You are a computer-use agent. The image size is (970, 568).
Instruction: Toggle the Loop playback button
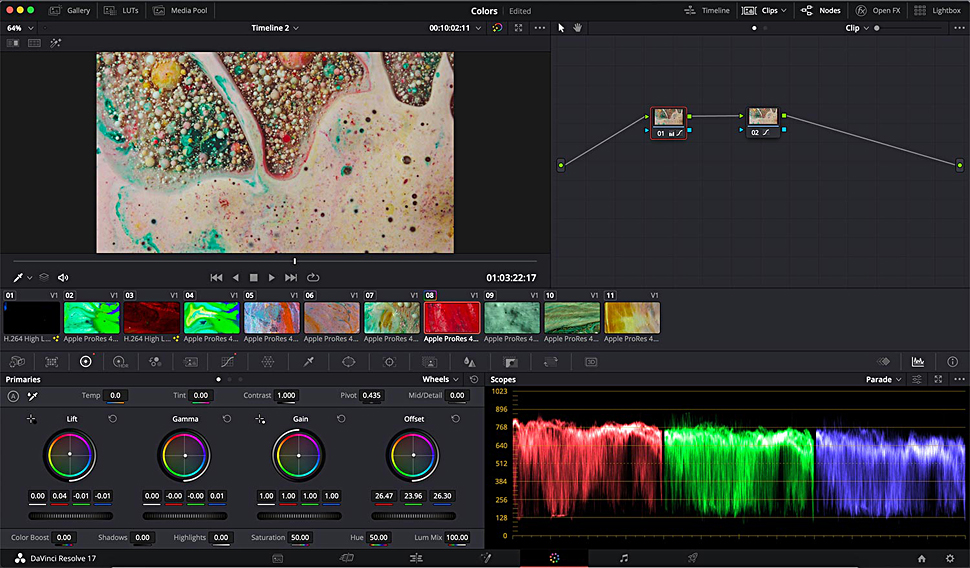tap(313, 277)
